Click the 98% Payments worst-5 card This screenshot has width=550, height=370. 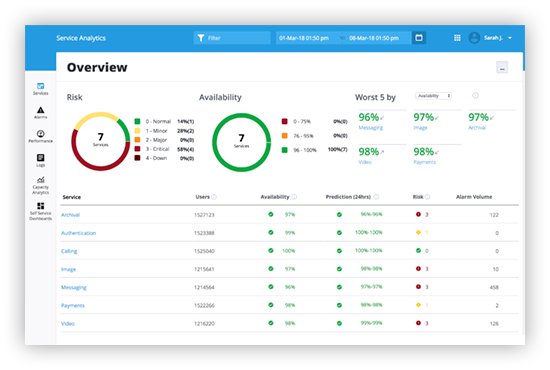437,155
